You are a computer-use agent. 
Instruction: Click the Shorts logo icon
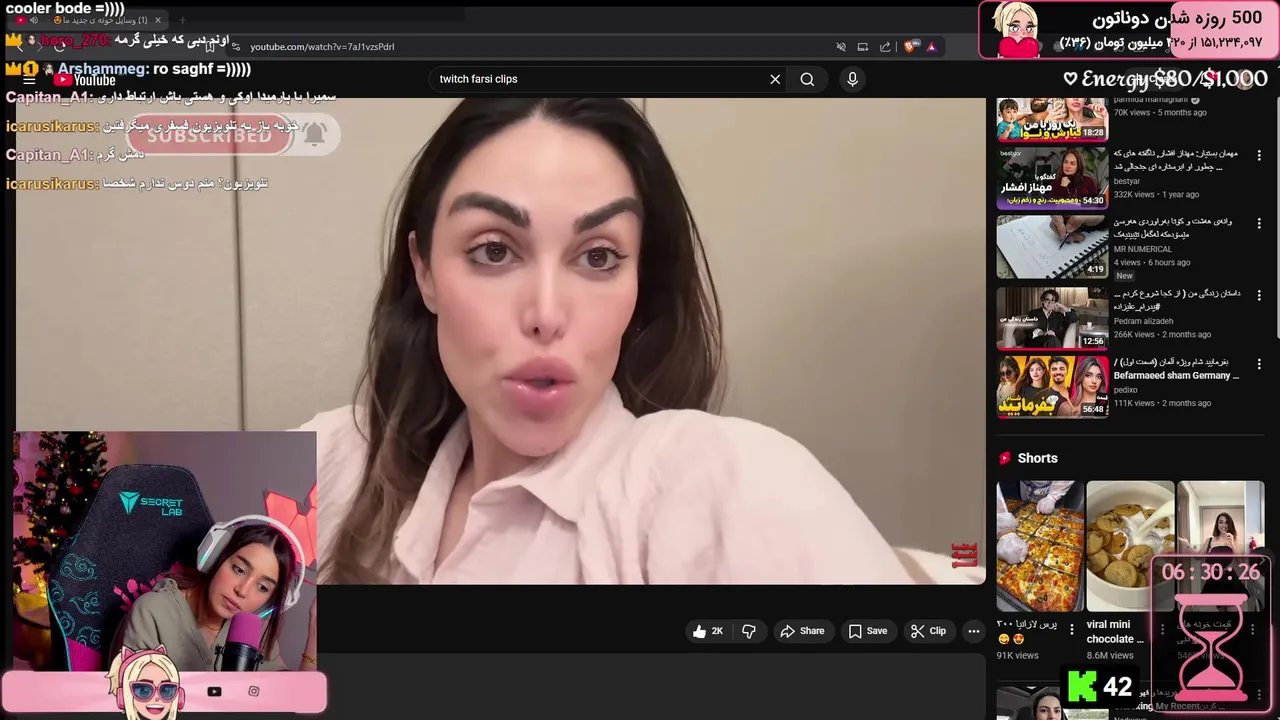(1005, 458)
